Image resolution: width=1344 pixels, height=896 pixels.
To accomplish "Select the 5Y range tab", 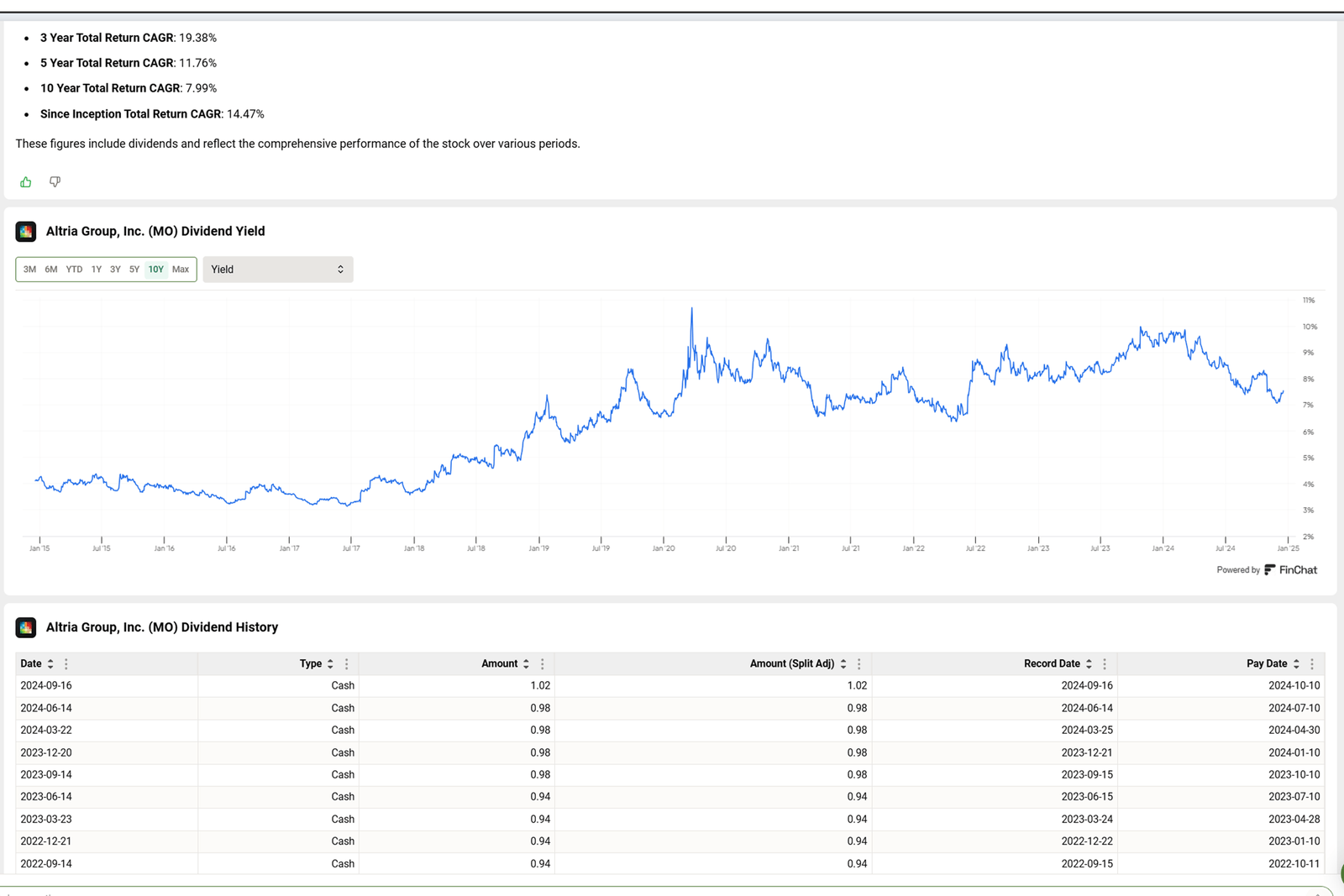I will click(x=134, y=269).
